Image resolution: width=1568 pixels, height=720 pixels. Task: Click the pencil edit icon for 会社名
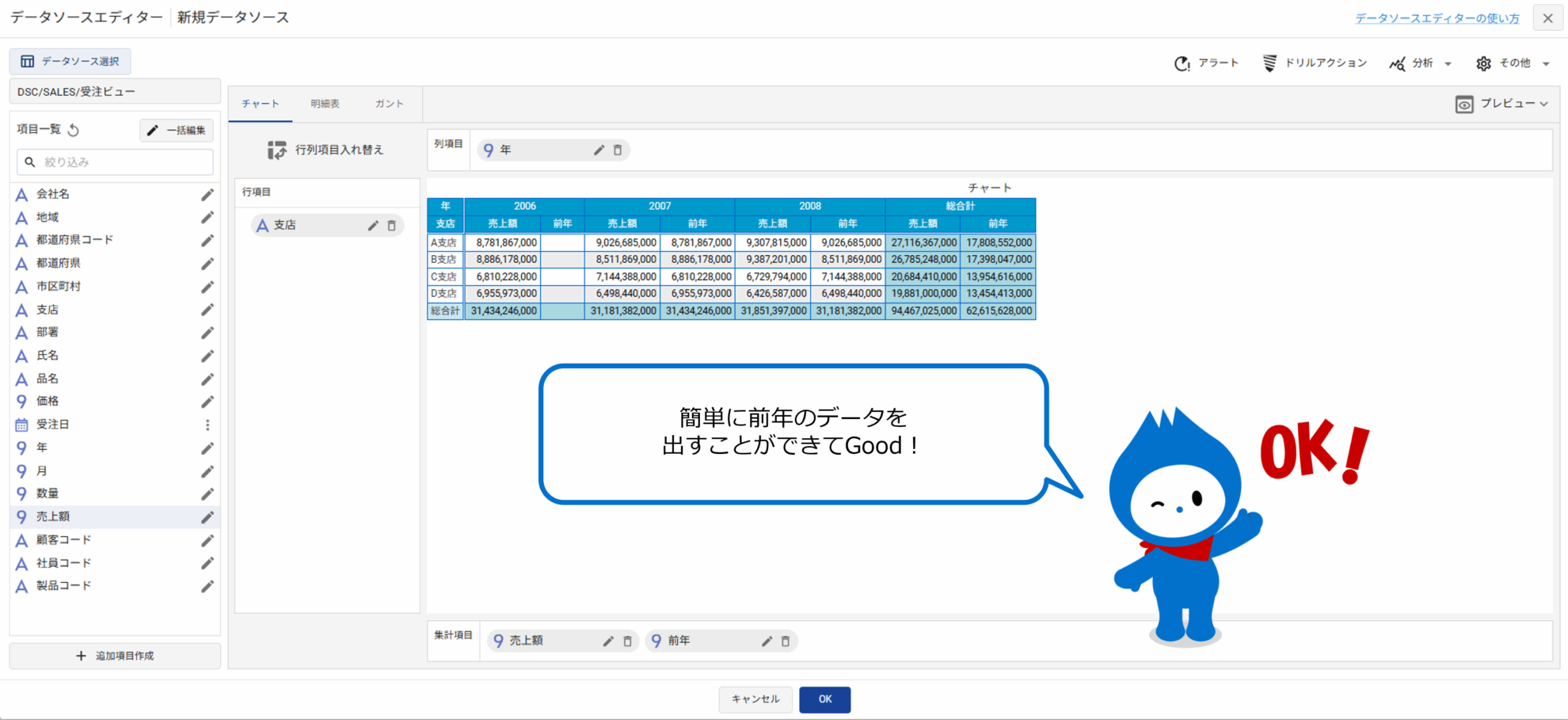(x=207, y=195)
